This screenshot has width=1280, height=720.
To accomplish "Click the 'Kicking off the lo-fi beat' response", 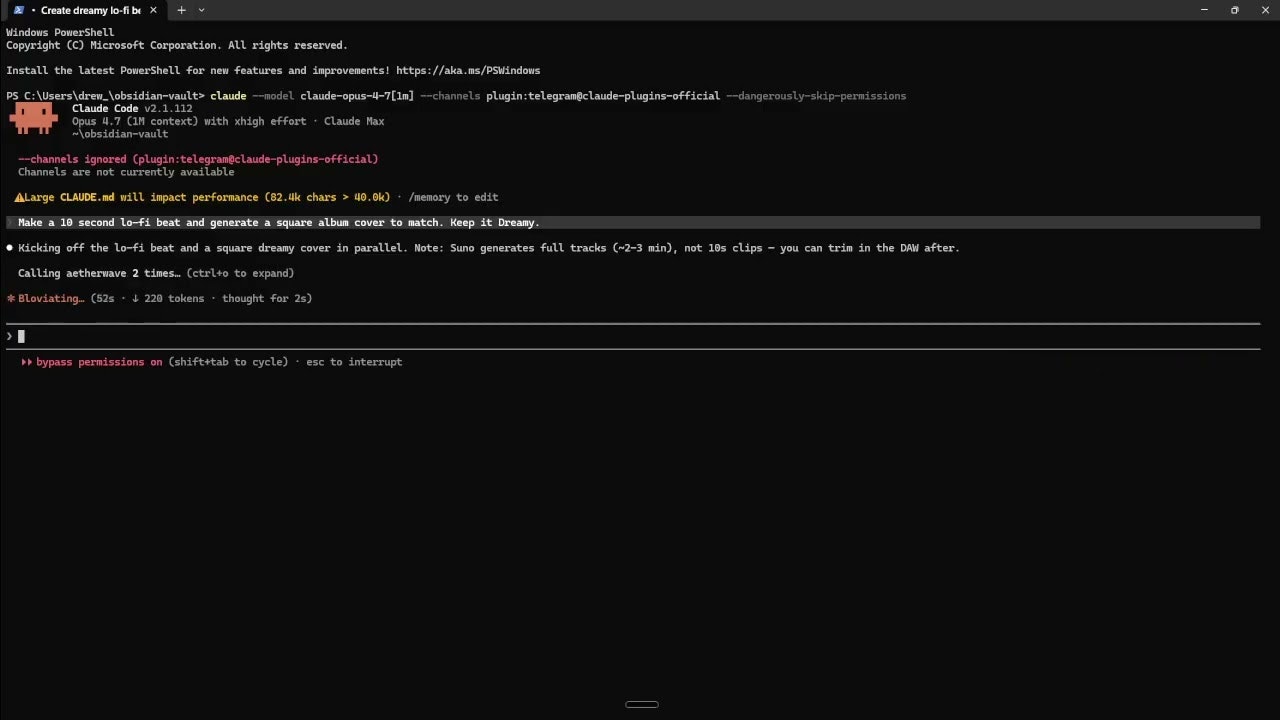I will tap(488, 248).
